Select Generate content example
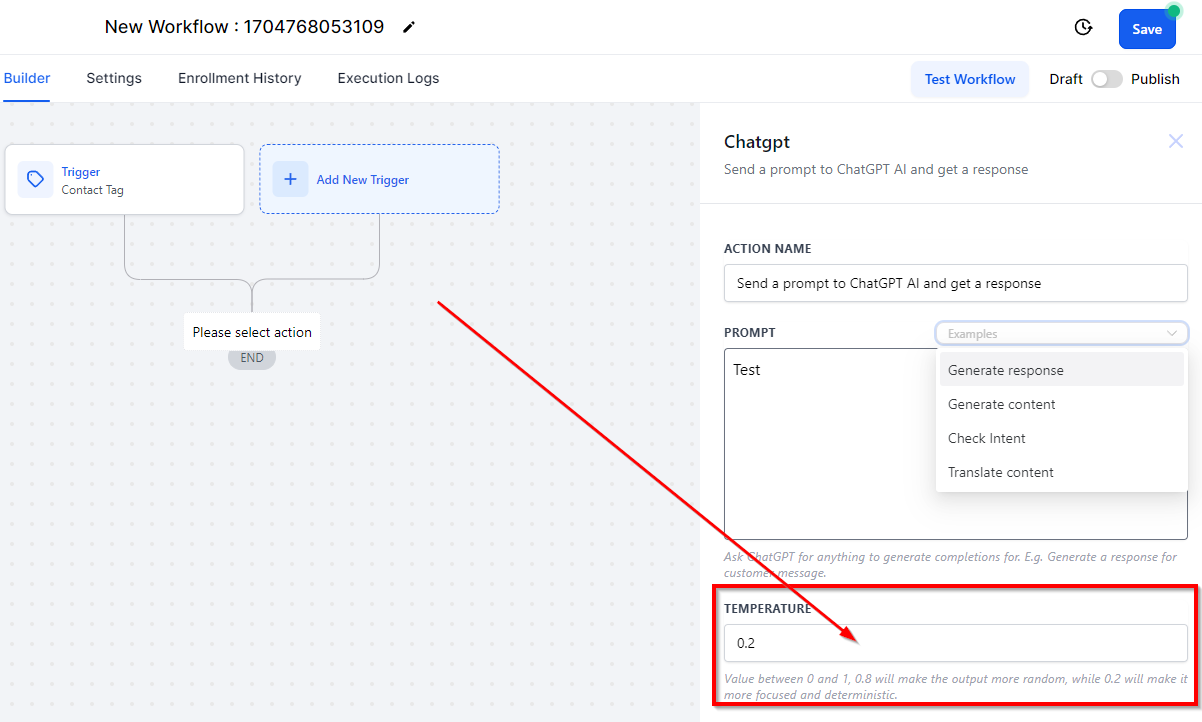The image size is (1202, 722). click(x=1062, y=404)
